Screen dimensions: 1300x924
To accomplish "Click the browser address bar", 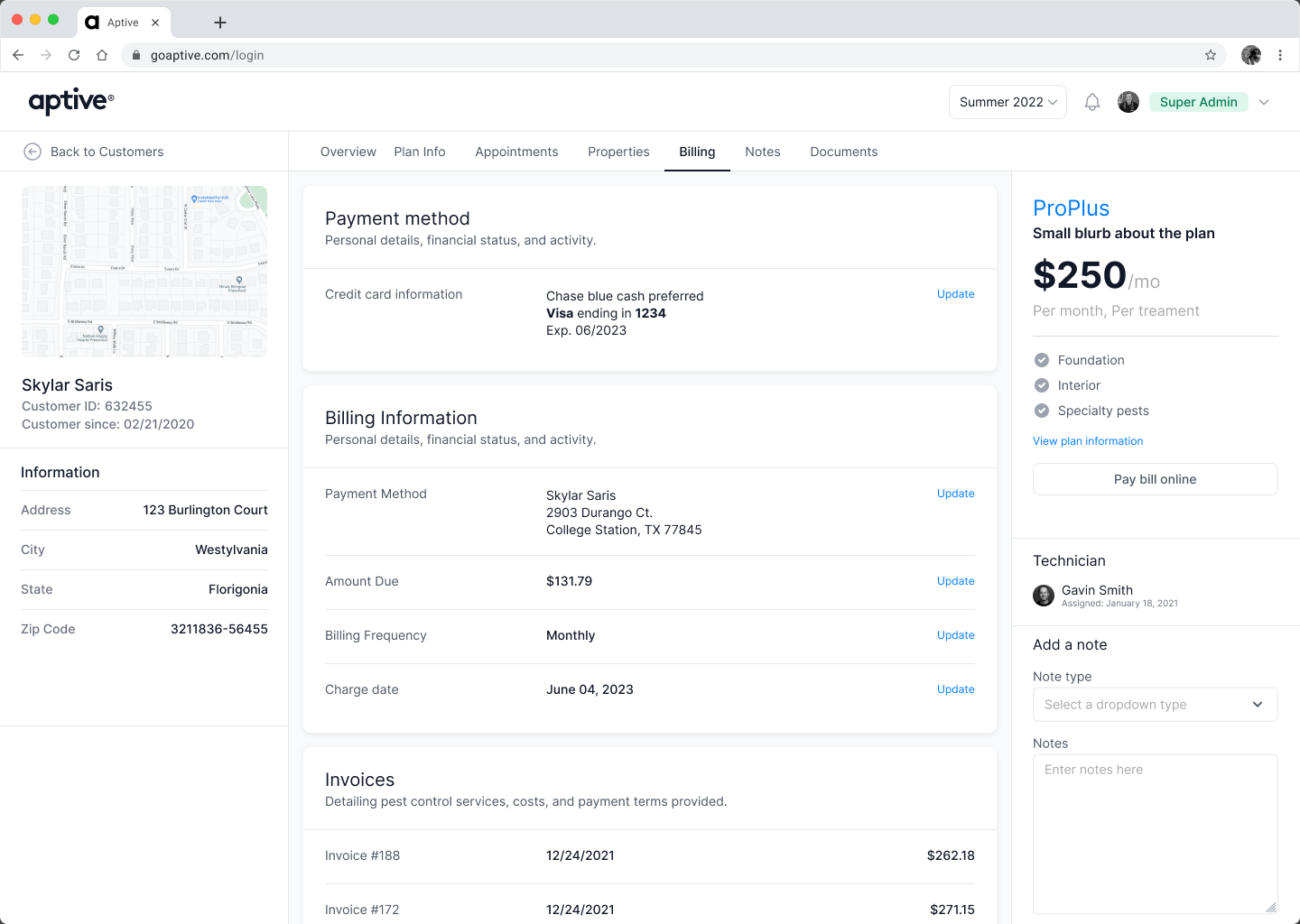I will [x=673, y=55].
